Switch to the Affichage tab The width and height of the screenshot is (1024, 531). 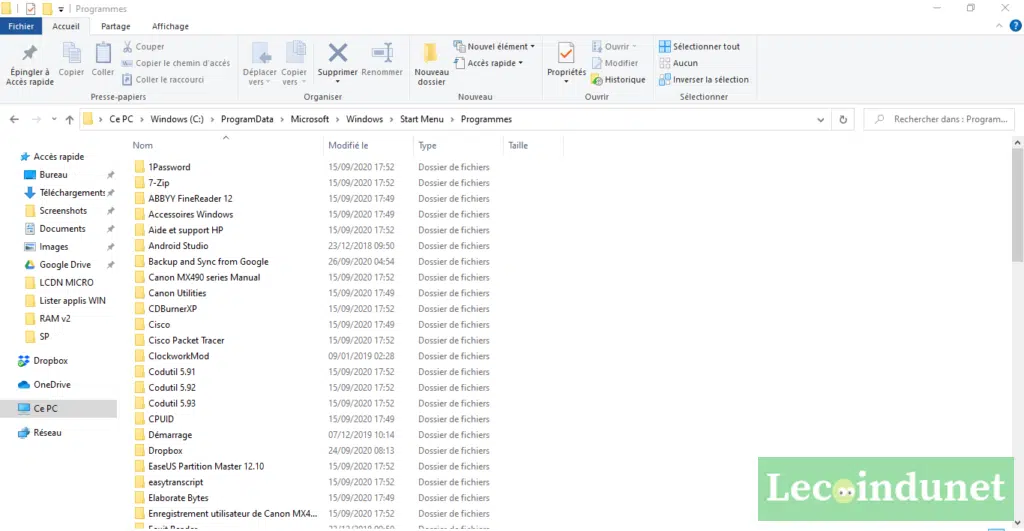click(x=170, y=26)
